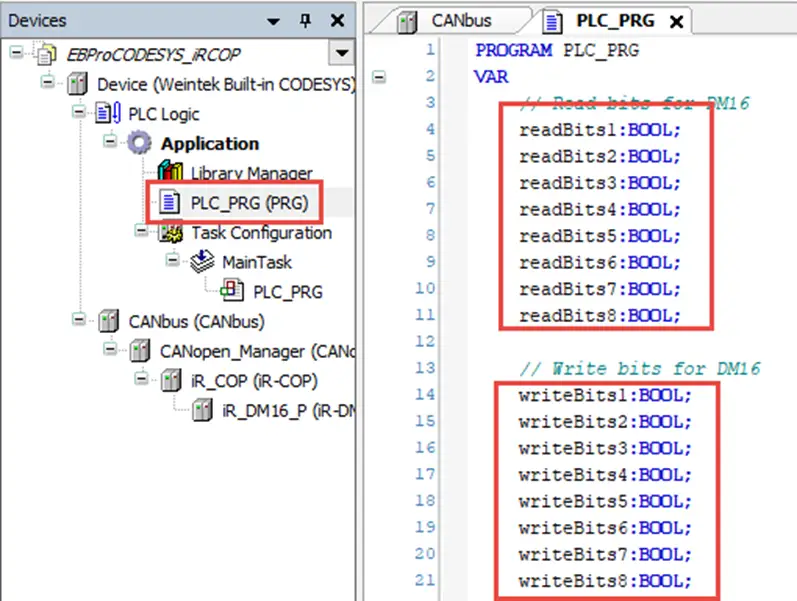
Task: Click the CANbus tab icon
Action: [x=407, y=21]
